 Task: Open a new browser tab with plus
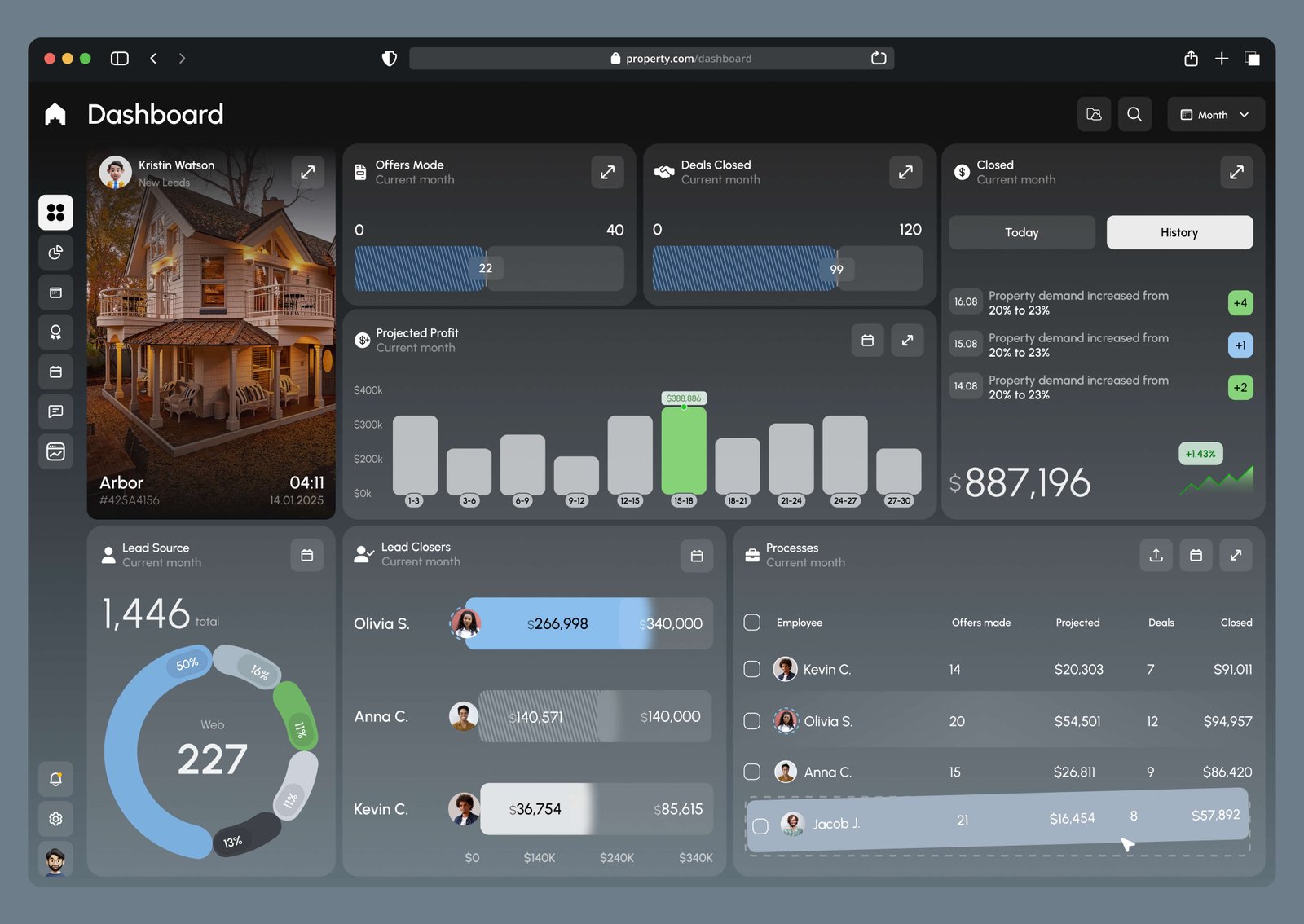click(x=1222, y=59)
